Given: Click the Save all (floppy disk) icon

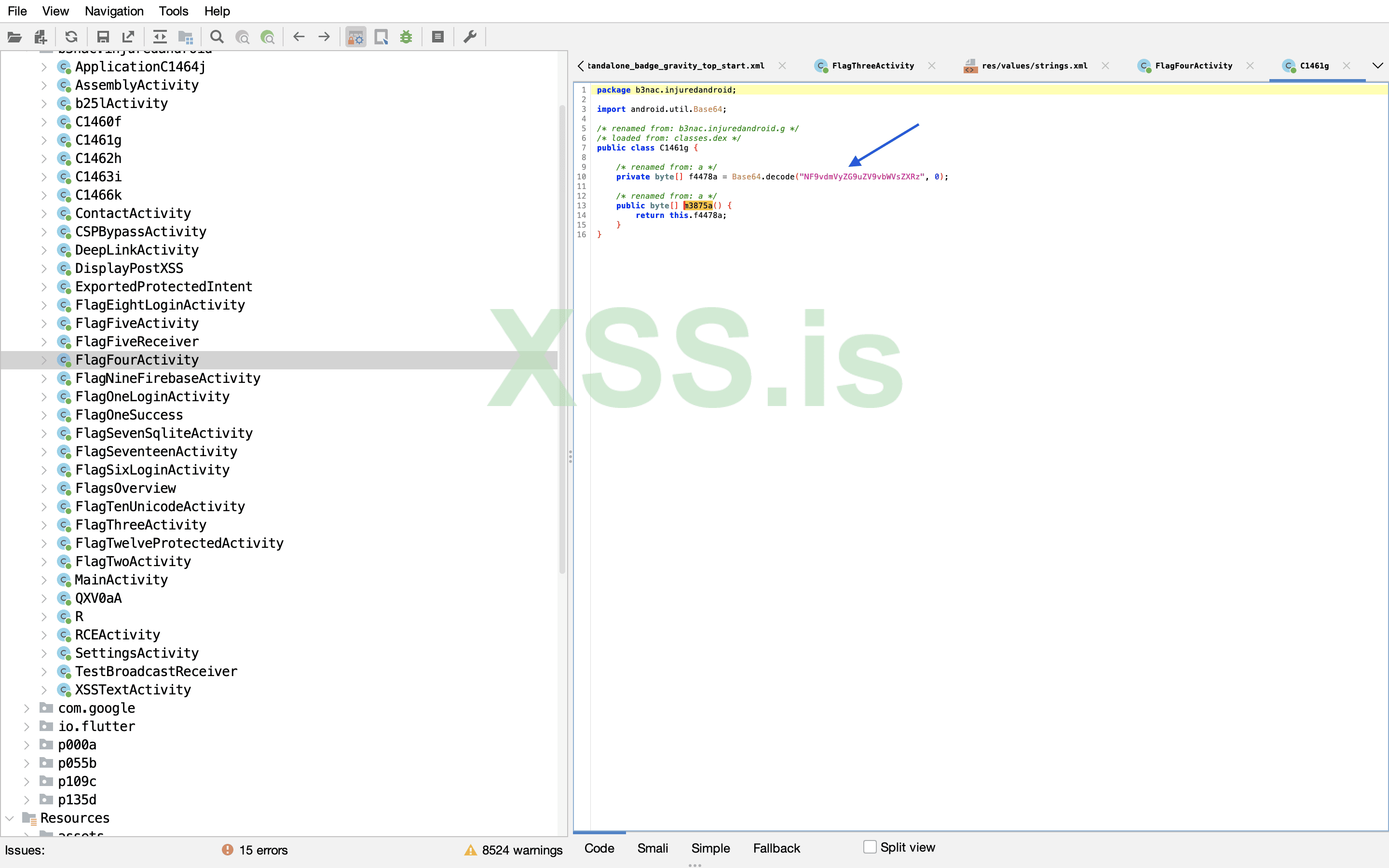Looking at the screenshot, I should coord(103,37).
